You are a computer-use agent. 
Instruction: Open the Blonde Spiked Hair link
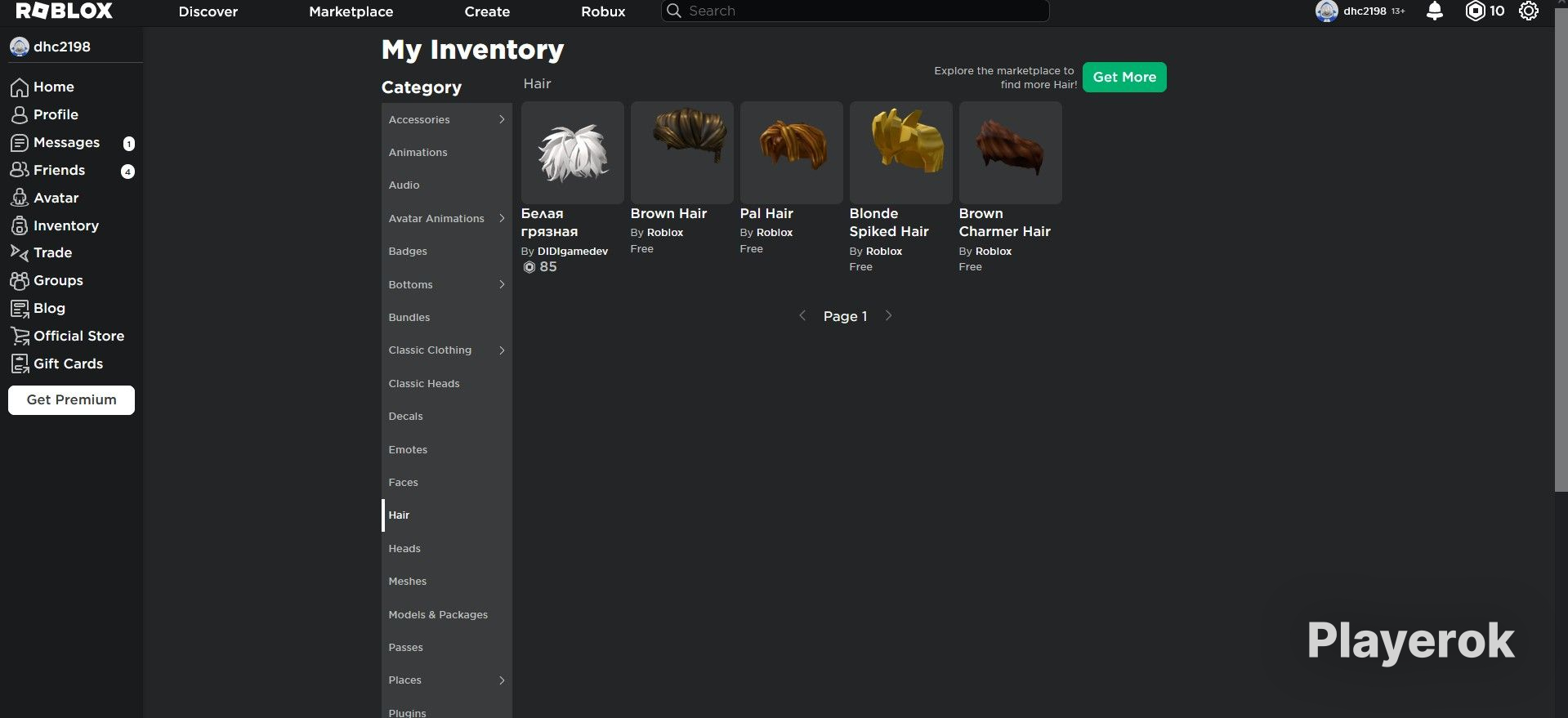[889, 222]
